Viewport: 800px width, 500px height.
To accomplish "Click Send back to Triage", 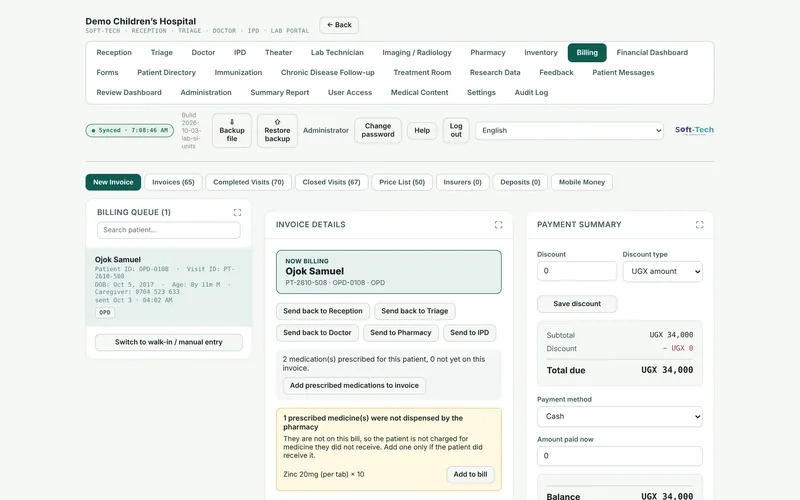I will click(x=415, y=311).
